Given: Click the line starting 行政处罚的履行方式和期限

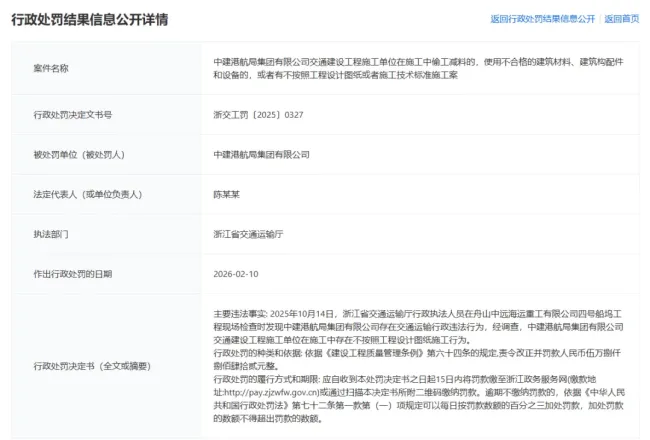Looking at the screenshot, I should (x=405, y=379).
